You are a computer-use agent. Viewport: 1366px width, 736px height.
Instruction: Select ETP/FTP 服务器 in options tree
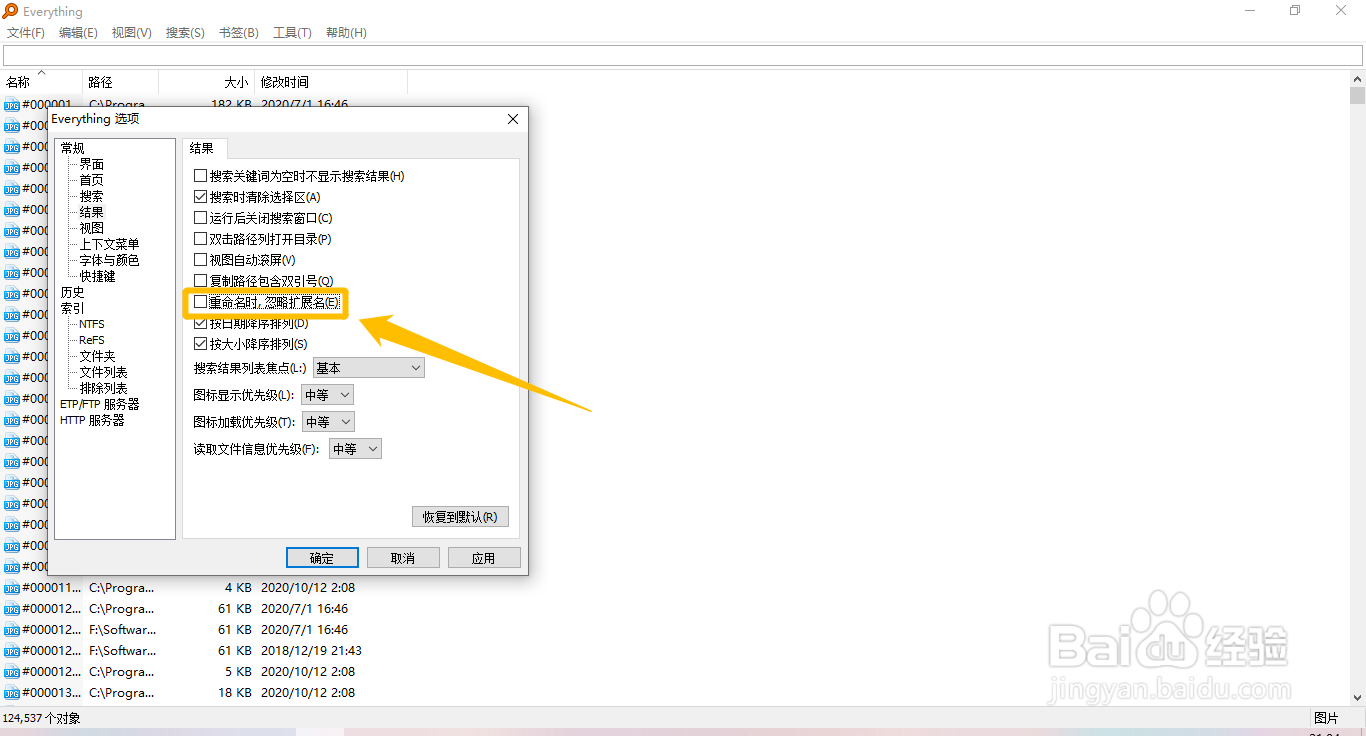(100, 404)
